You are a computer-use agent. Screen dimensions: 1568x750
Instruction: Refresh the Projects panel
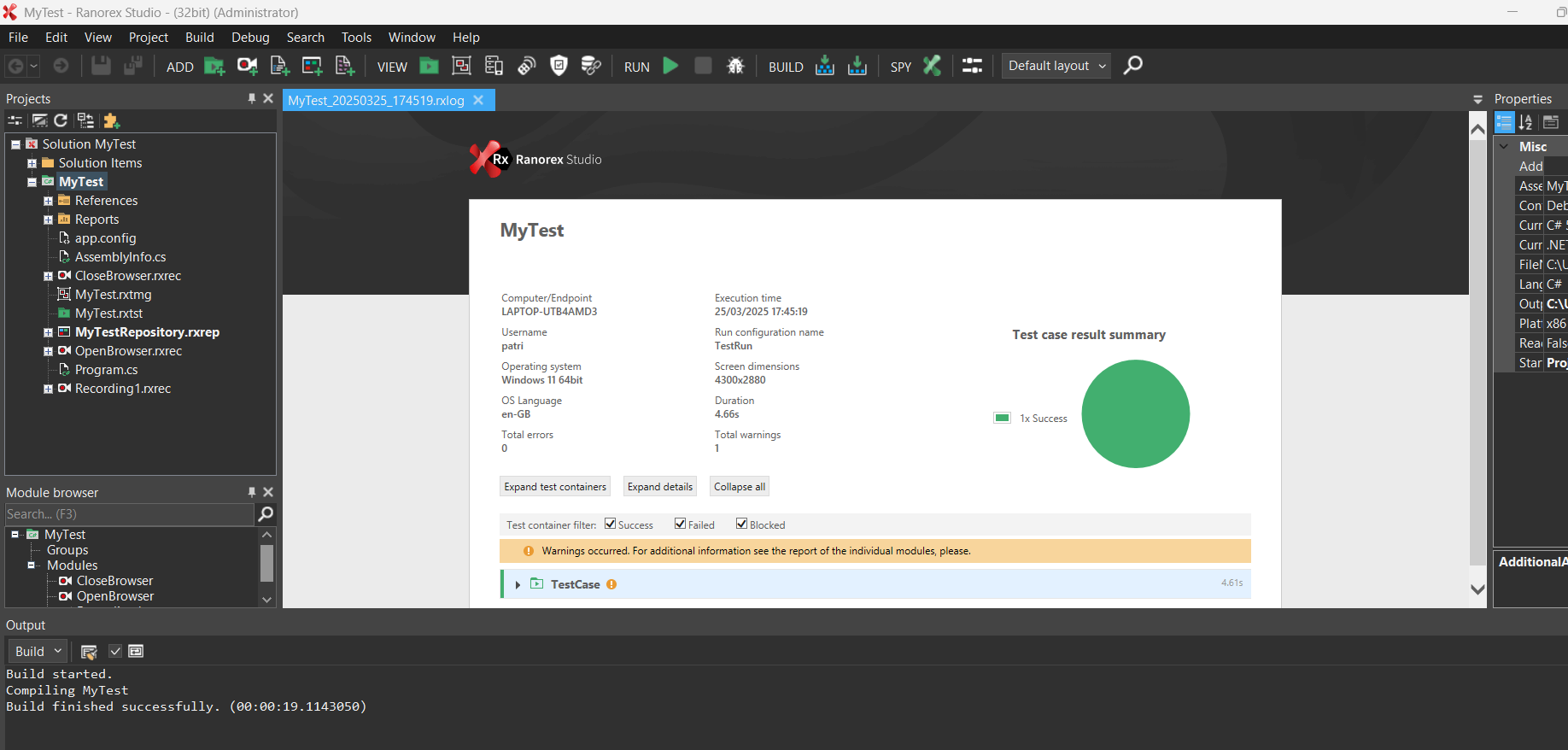[61, 120]
